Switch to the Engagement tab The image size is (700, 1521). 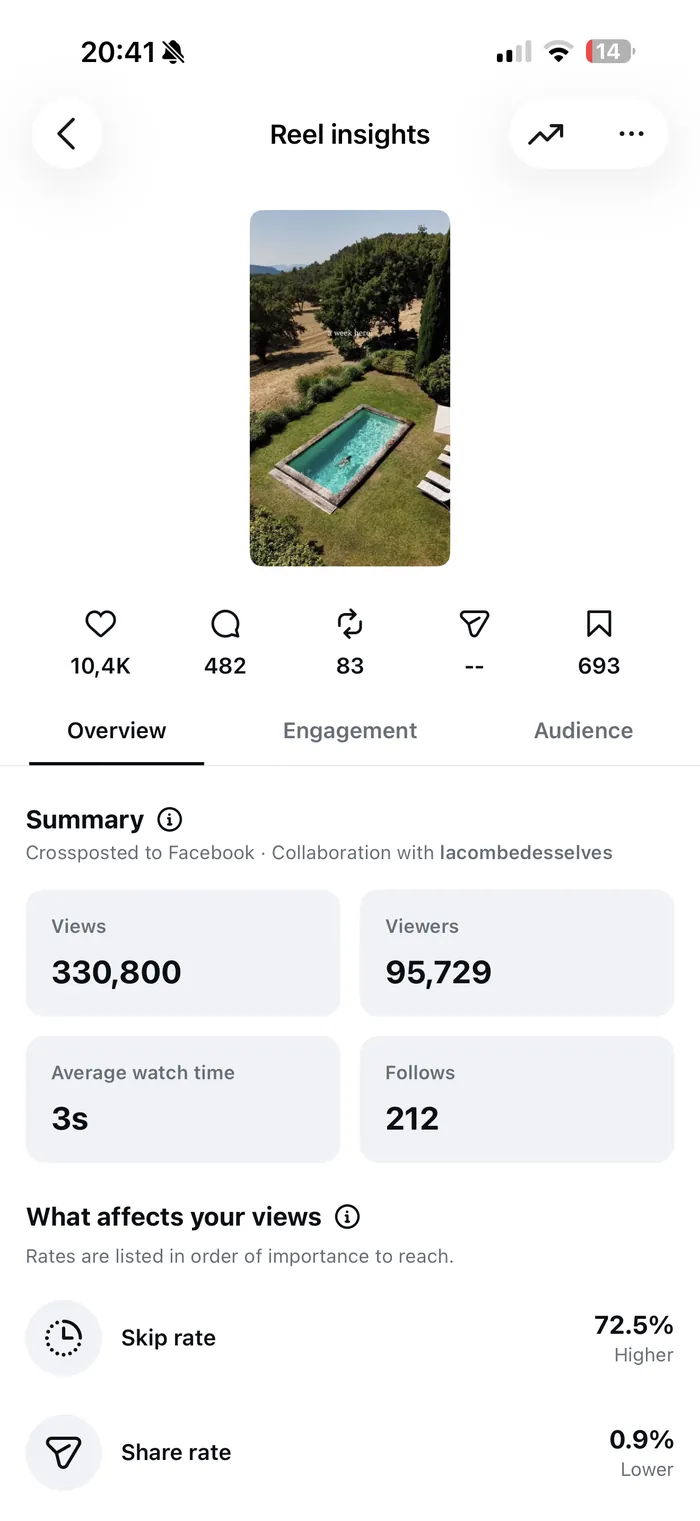point(350,731)
